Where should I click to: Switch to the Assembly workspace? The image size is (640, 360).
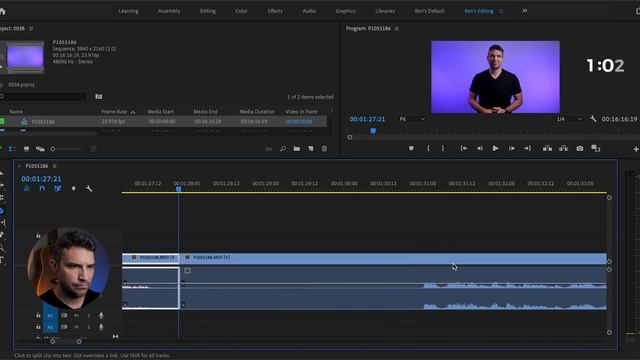169,11
